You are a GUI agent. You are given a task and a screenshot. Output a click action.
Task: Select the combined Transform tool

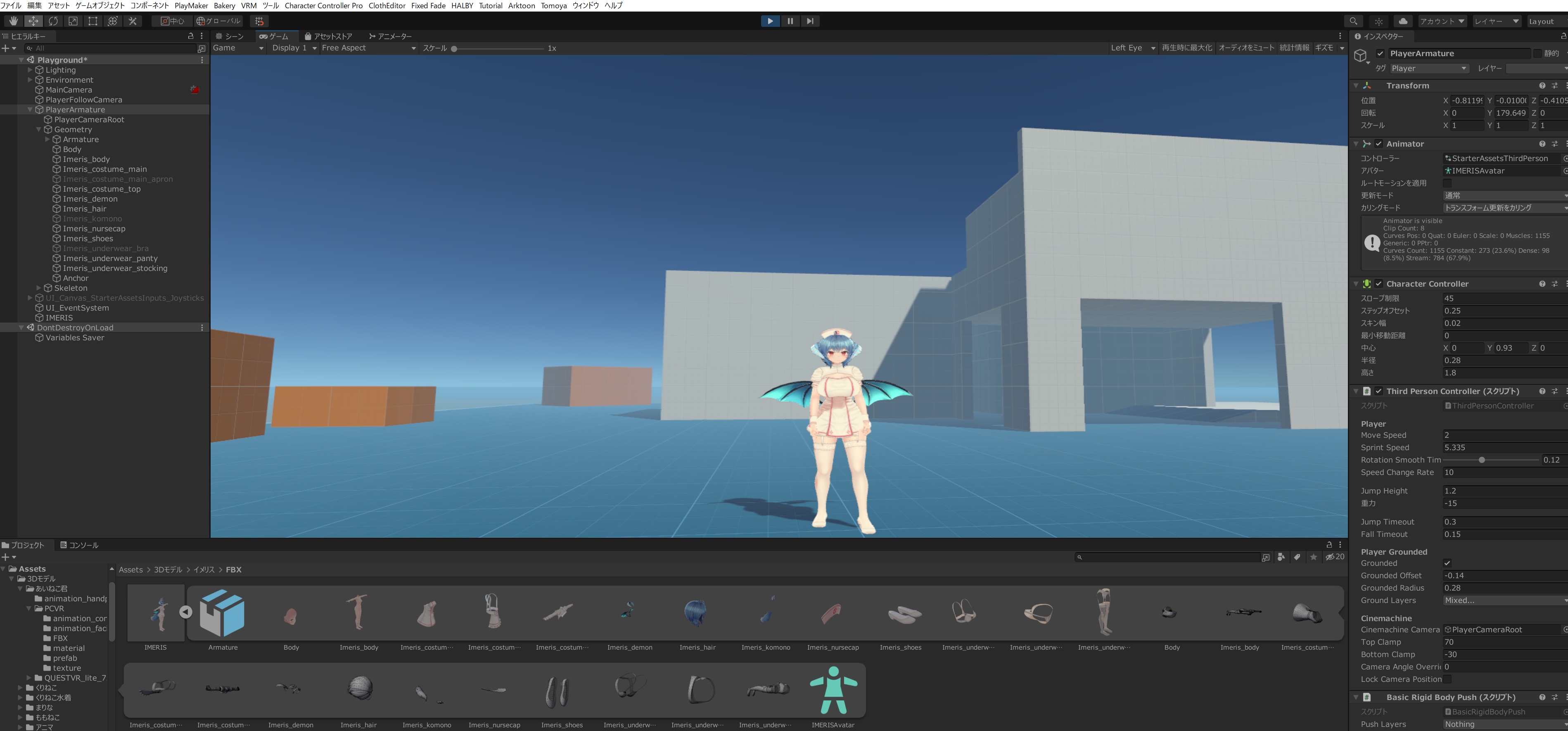(113, 21)
